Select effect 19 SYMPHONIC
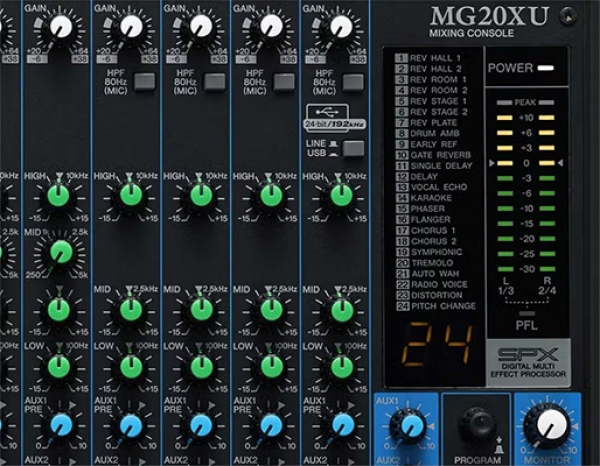 tap(429, 252)
